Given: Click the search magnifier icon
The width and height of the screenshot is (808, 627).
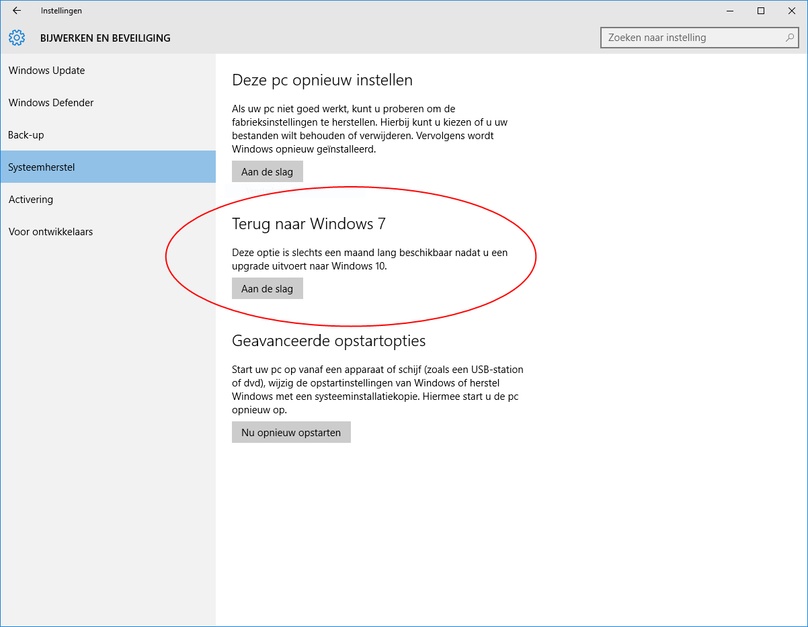Looking at the screenshot, I should click(789, 38).
